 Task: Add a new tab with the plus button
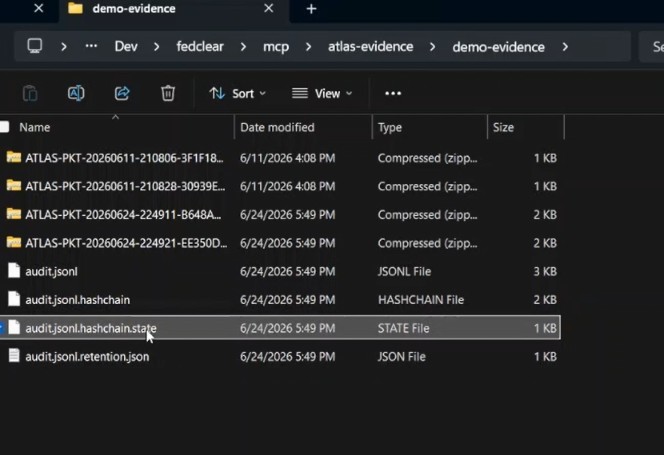[311, 8]
